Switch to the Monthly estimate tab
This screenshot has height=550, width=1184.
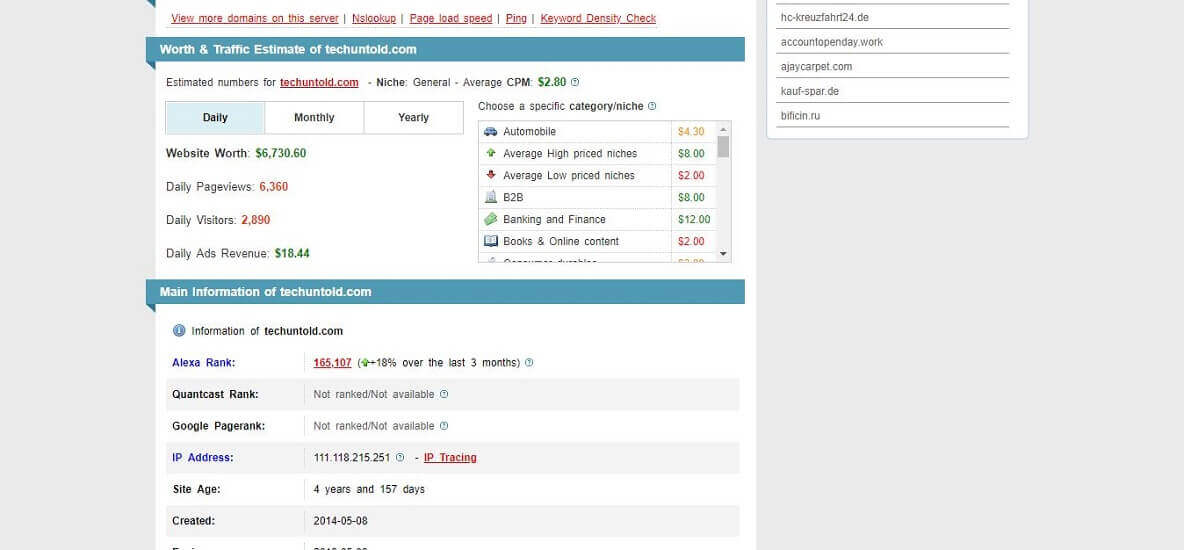[314, 118]
